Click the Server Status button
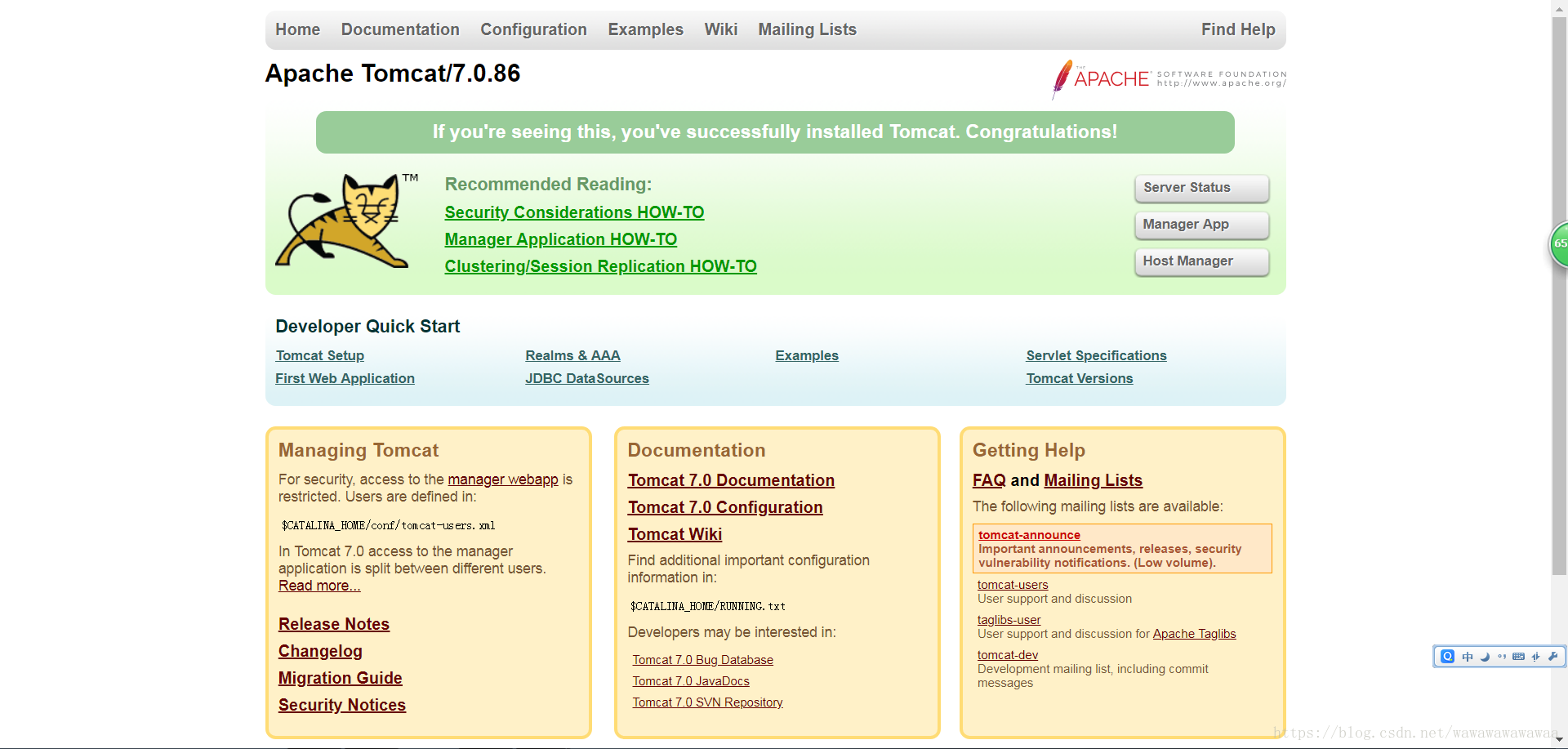Screen dimensions: 1568x749 1201,188
